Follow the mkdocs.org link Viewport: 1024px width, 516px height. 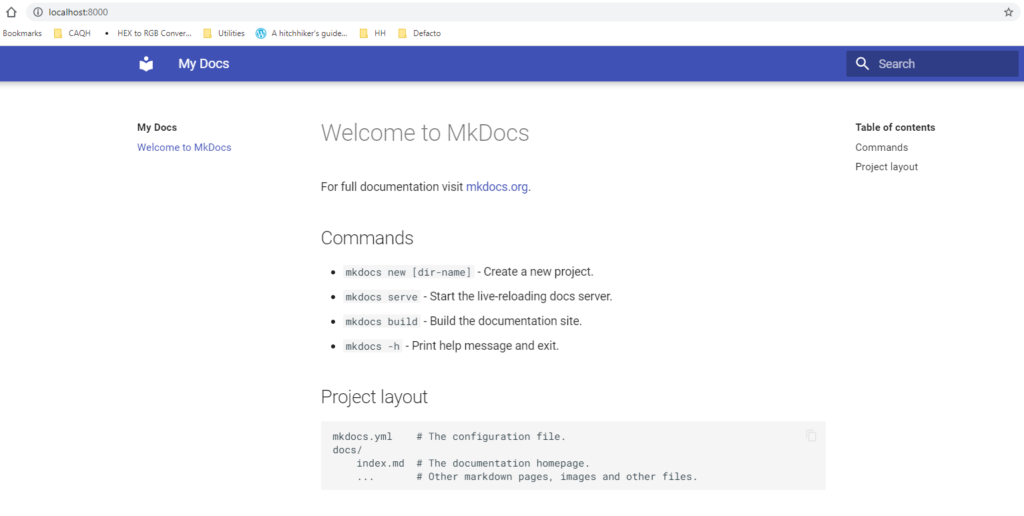point(497,187)
